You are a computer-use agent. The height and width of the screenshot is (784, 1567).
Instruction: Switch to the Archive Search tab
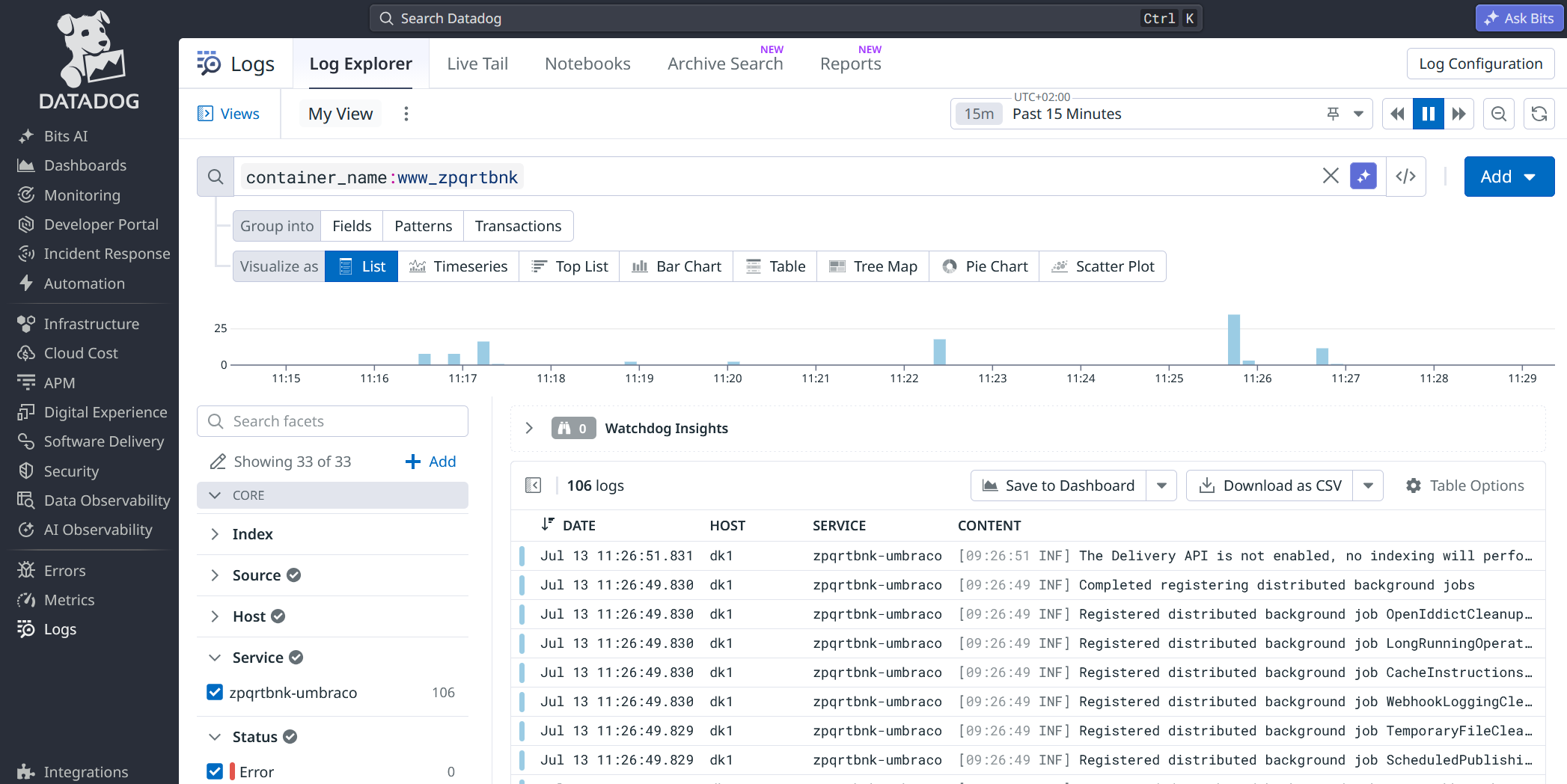725,64
